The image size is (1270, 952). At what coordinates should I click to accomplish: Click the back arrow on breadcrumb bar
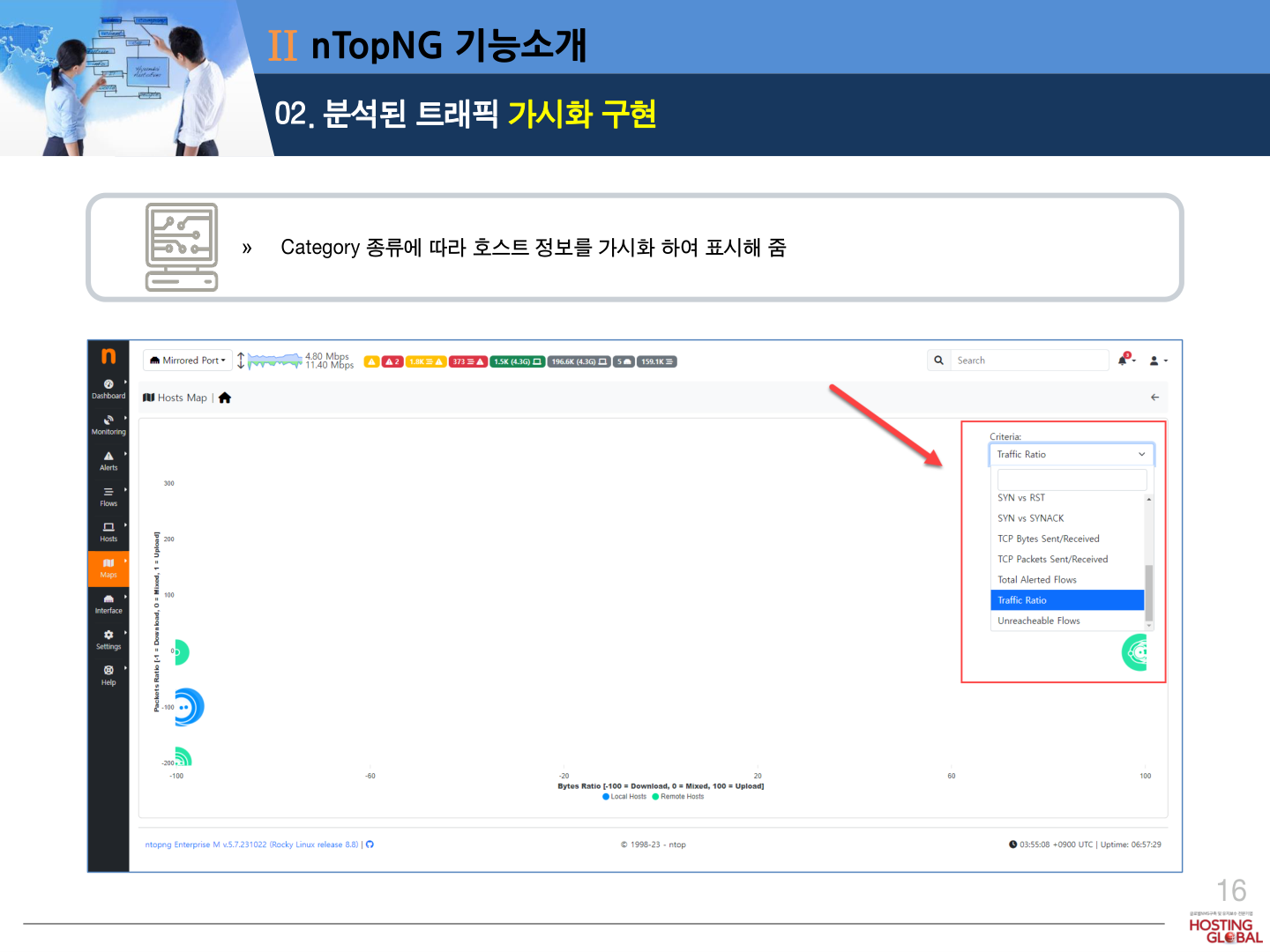point(1154,398)
